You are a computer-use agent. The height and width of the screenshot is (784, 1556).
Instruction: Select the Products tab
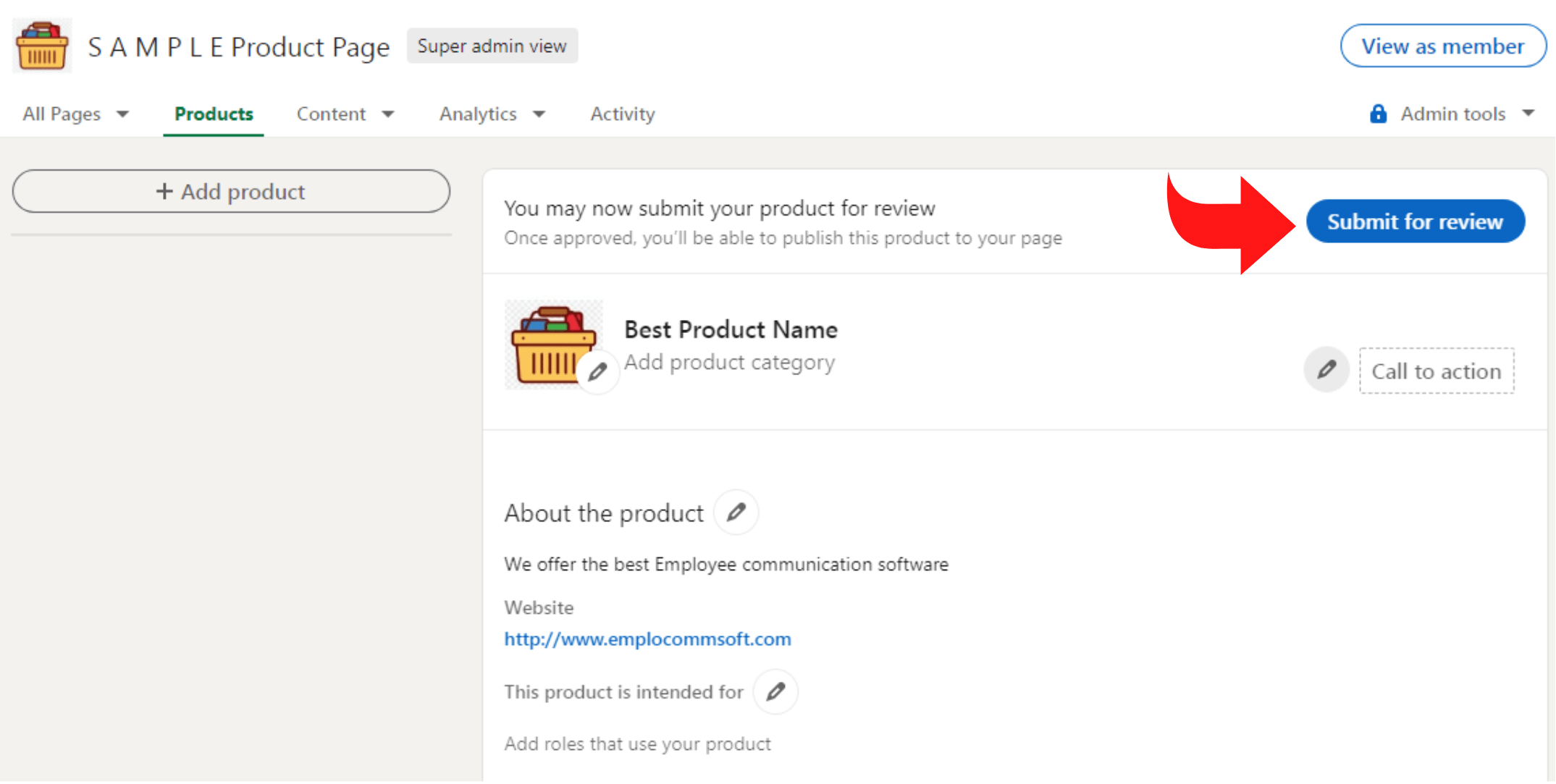point(213,113)
